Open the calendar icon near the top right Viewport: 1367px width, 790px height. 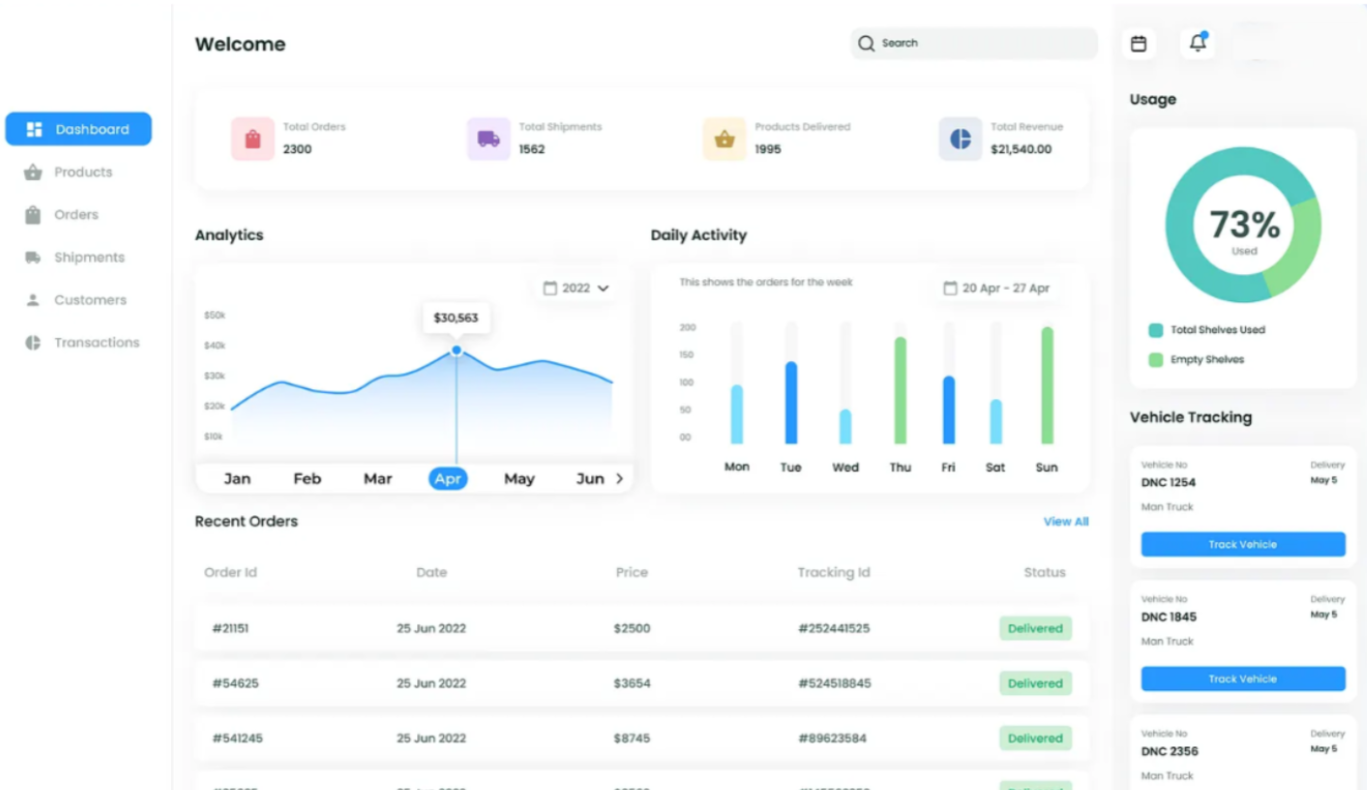click(1139, 43)
